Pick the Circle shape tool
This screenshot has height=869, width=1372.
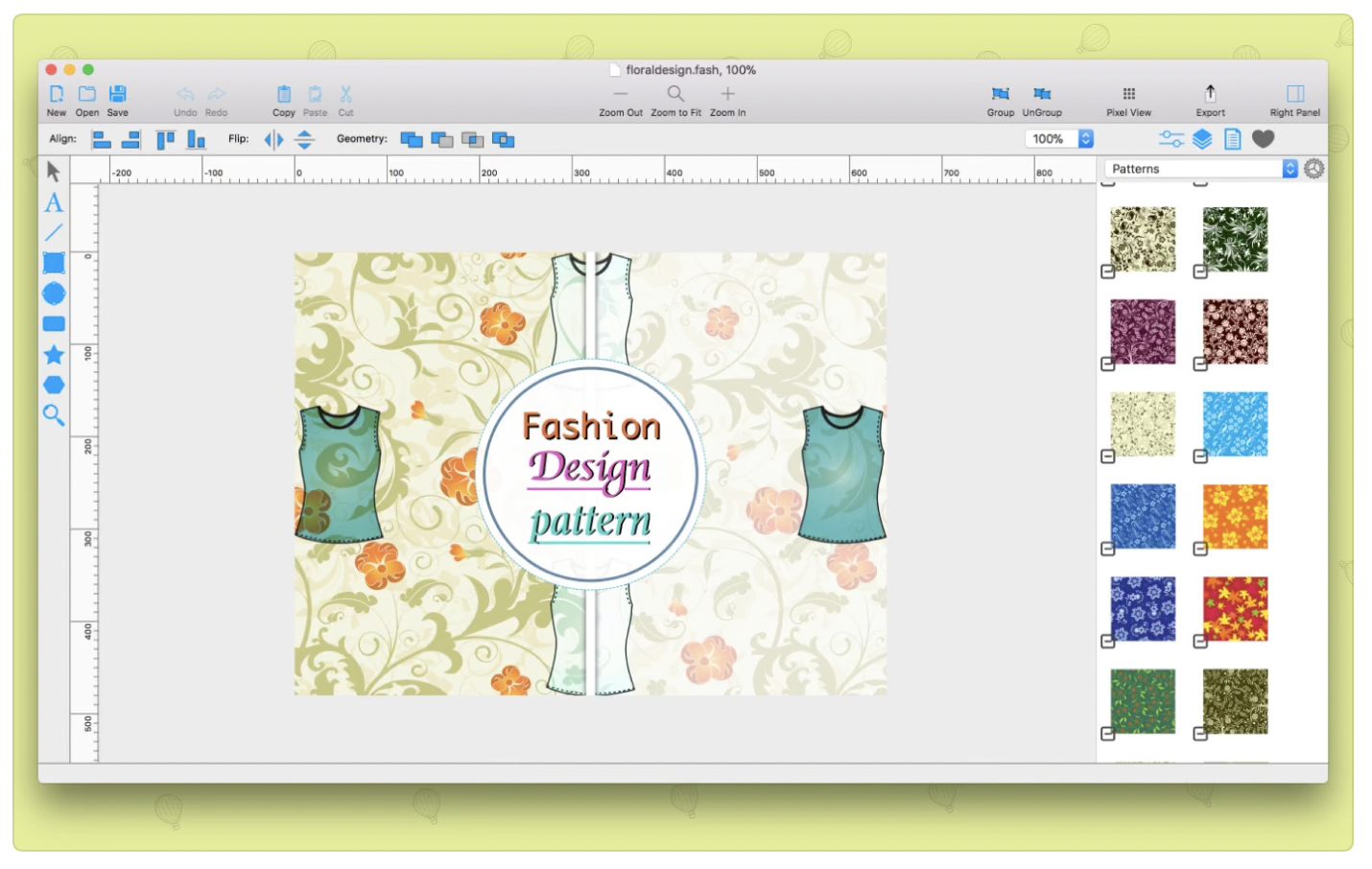point(54,294)
